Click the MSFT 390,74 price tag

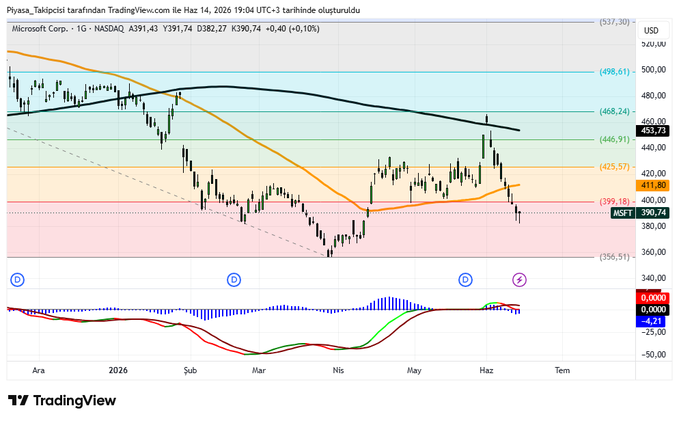pos(640,213)
